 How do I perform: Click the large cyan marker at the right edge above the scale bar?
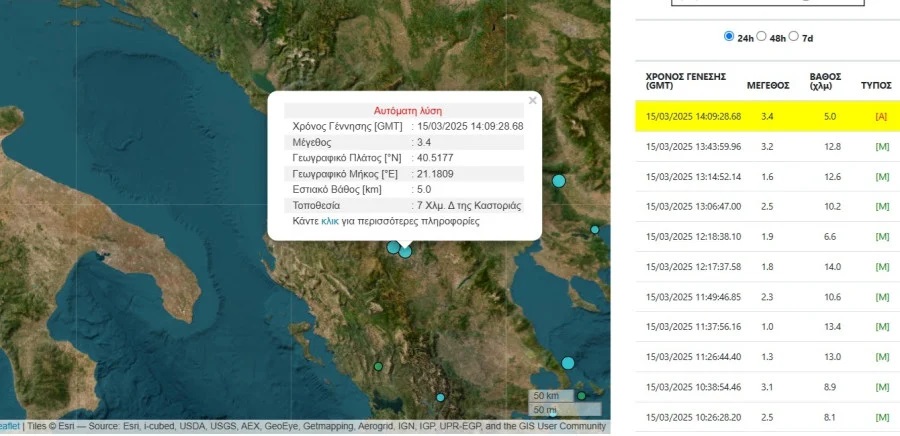pos(568,363)
